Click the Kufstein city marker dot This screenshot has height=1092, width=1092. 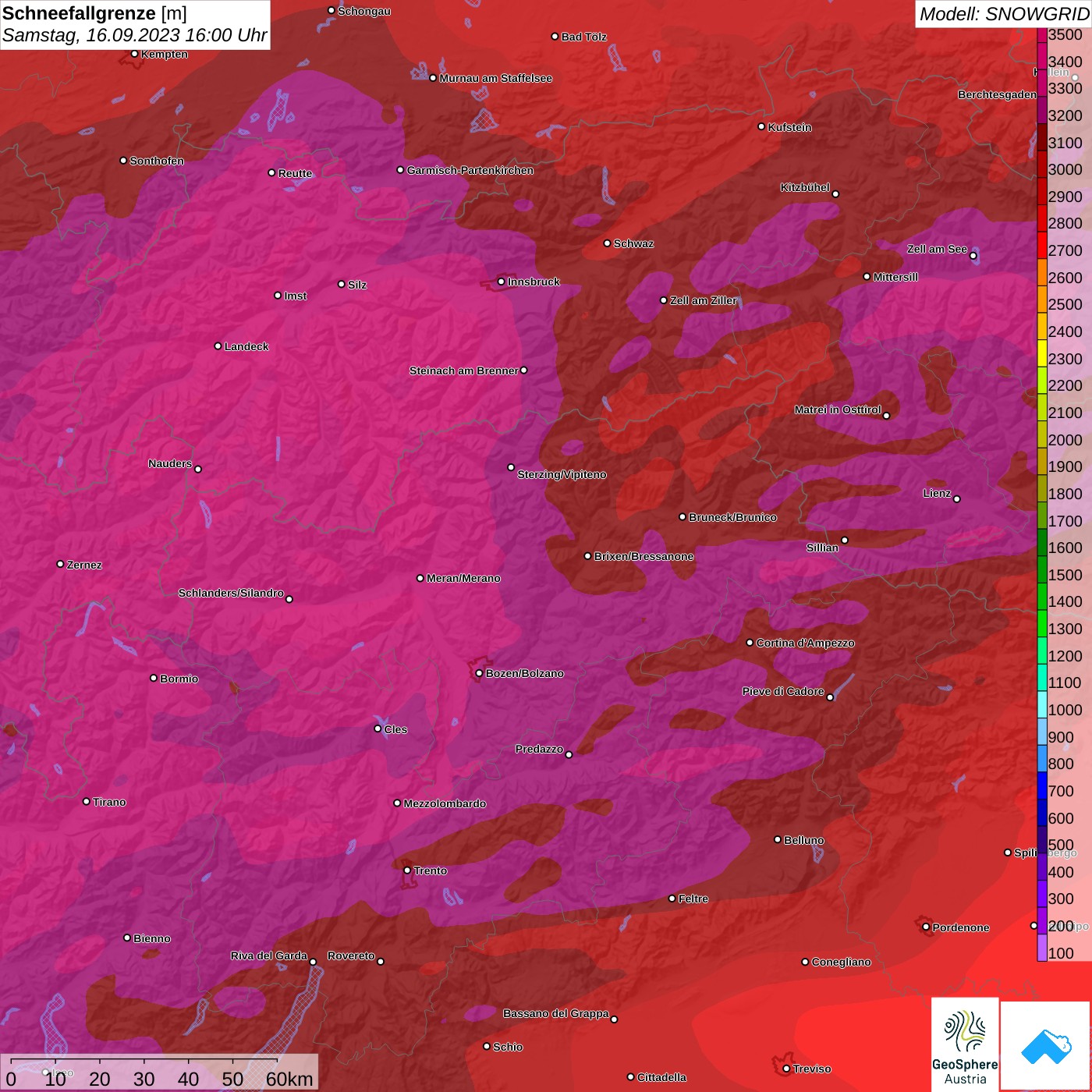point(762,126)
